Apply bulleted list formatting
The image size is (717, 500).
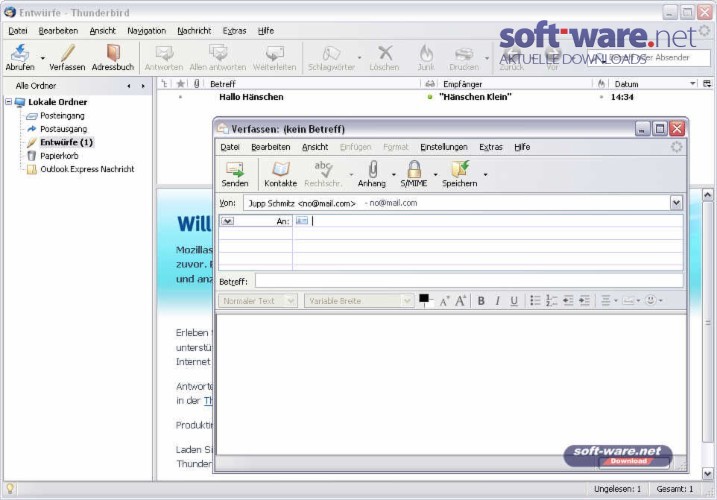(535, 301)
